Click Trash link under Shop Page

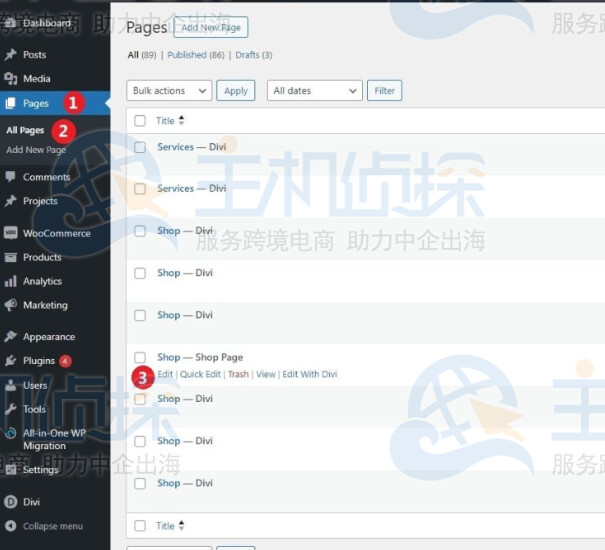(x=238, y=374)
